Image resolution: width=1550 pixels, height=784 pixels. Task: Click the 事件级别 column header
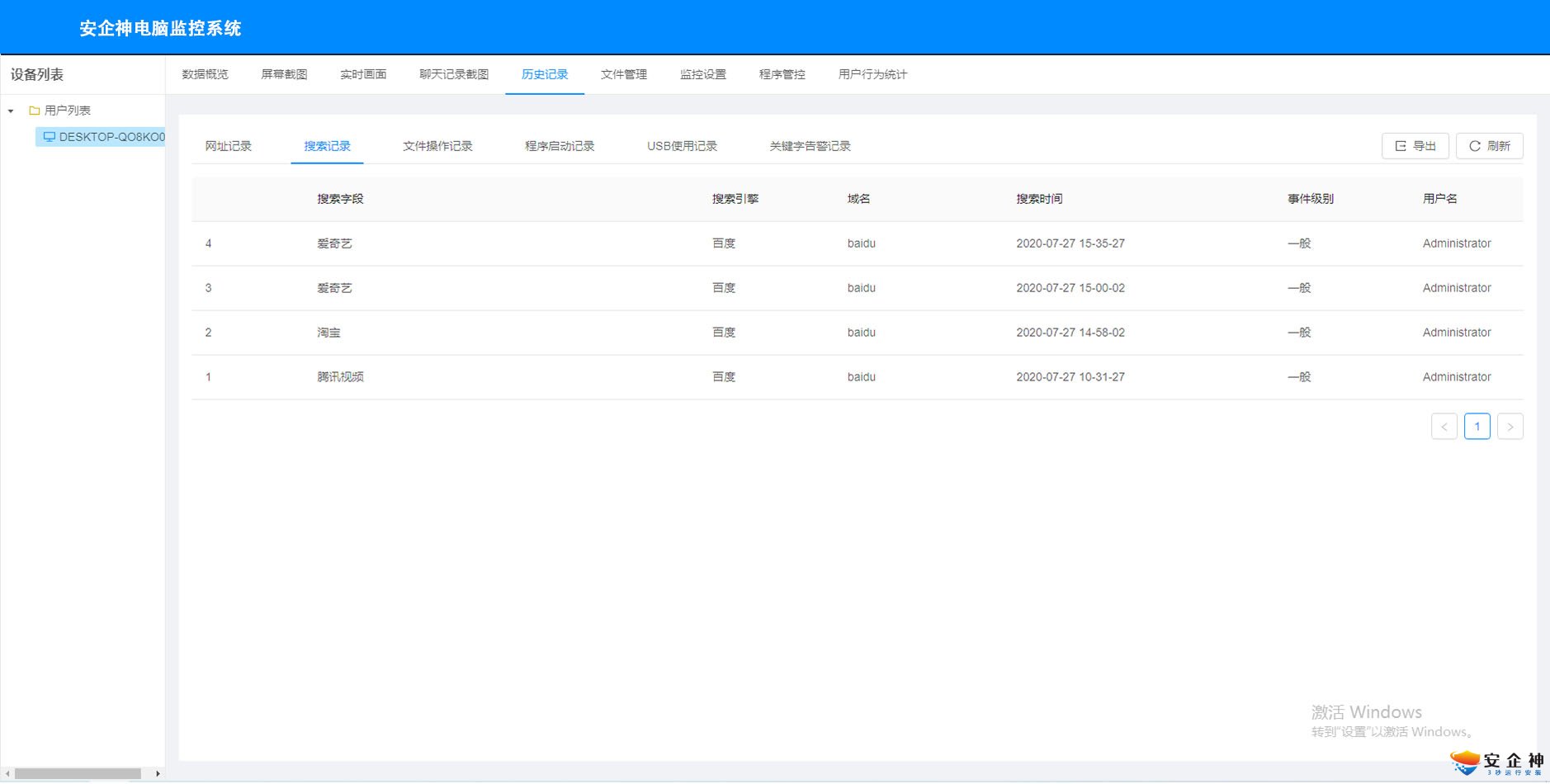coord(1311,199)
